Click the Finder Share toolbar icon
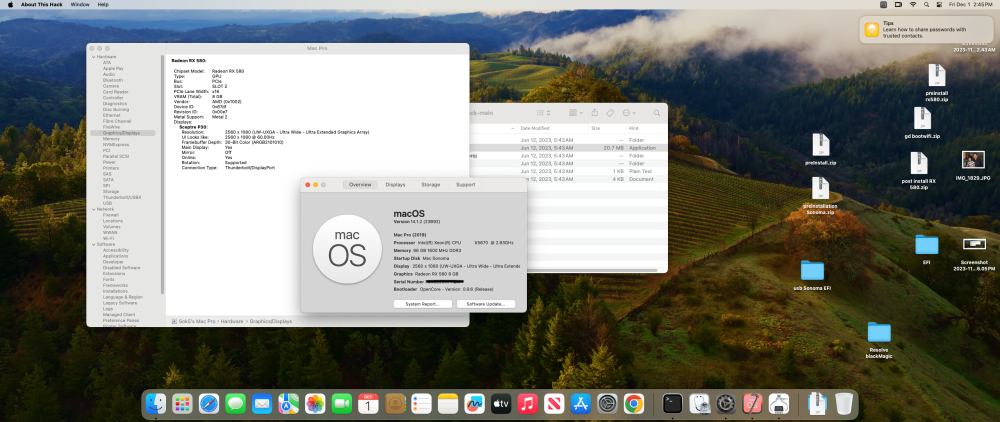The width and height of the screenshot is (1000, 422). pos(594,113)
